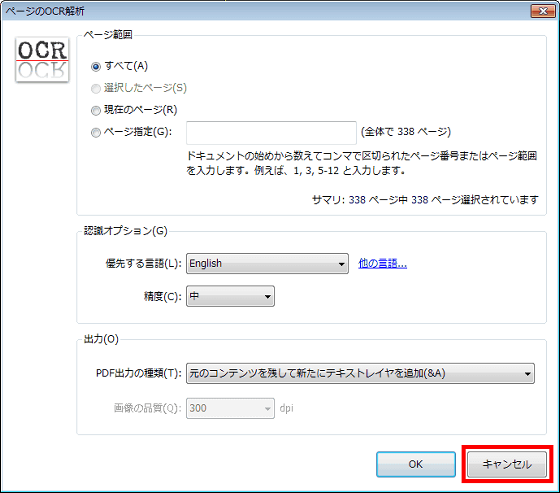Close the ページのOCR解析 dialog window
The image size is (560, 493).
(542, 11)
